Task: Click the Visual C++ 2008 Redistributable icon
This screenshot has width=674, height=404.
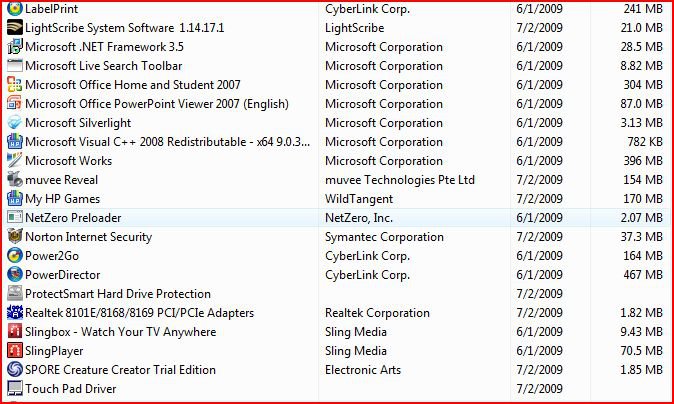Action: 15,141
